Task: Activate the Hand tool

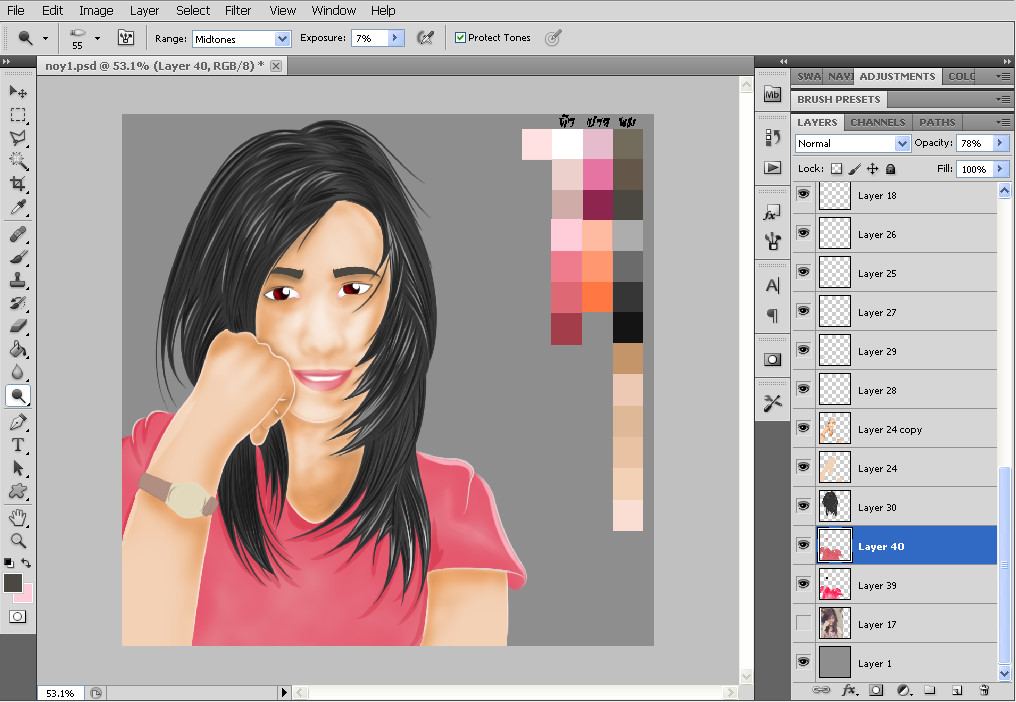Action: [x=18, y=517]
